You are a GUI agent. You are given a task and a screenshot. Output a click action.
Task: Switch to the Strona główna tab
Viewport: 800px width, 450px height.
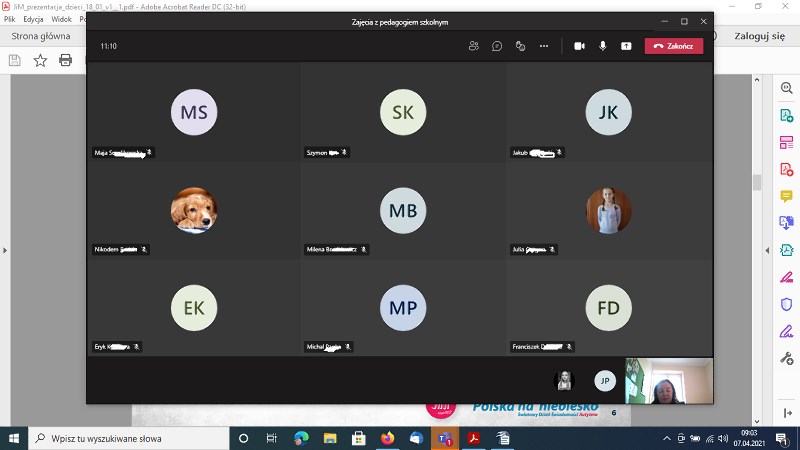(41, 36)
